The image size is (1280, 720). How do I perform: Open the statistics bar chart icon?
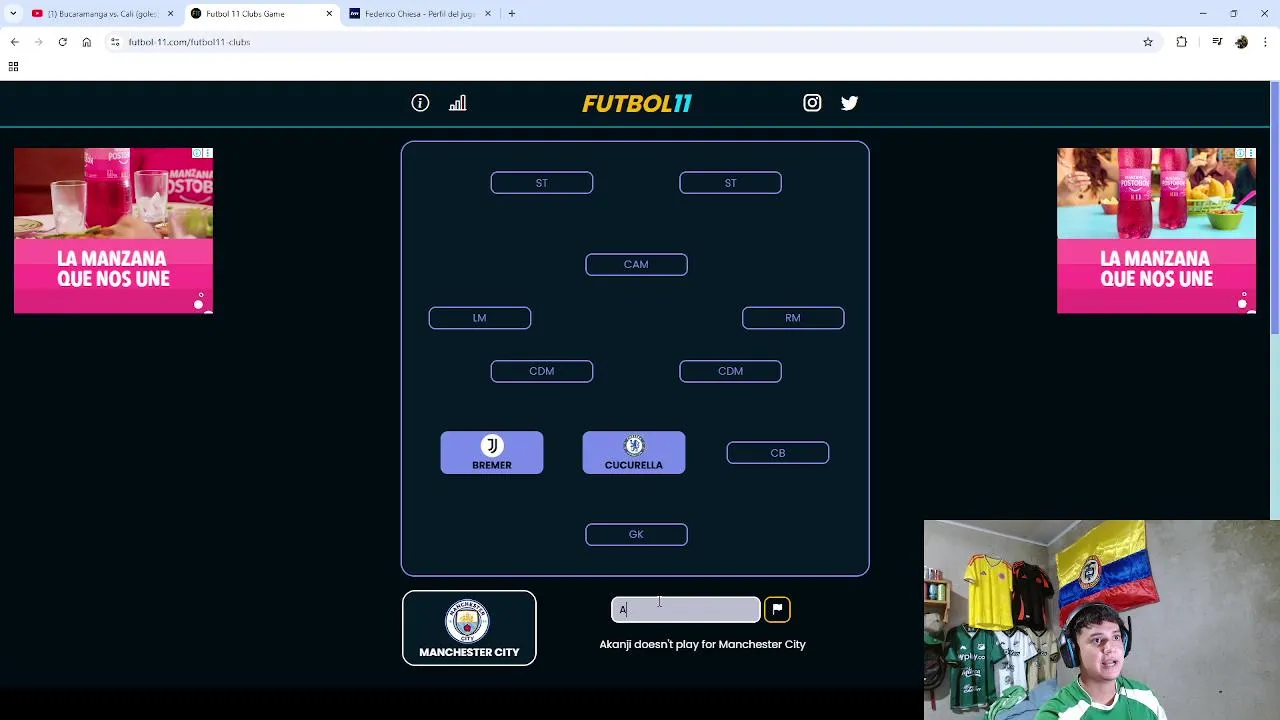point(457,103)
